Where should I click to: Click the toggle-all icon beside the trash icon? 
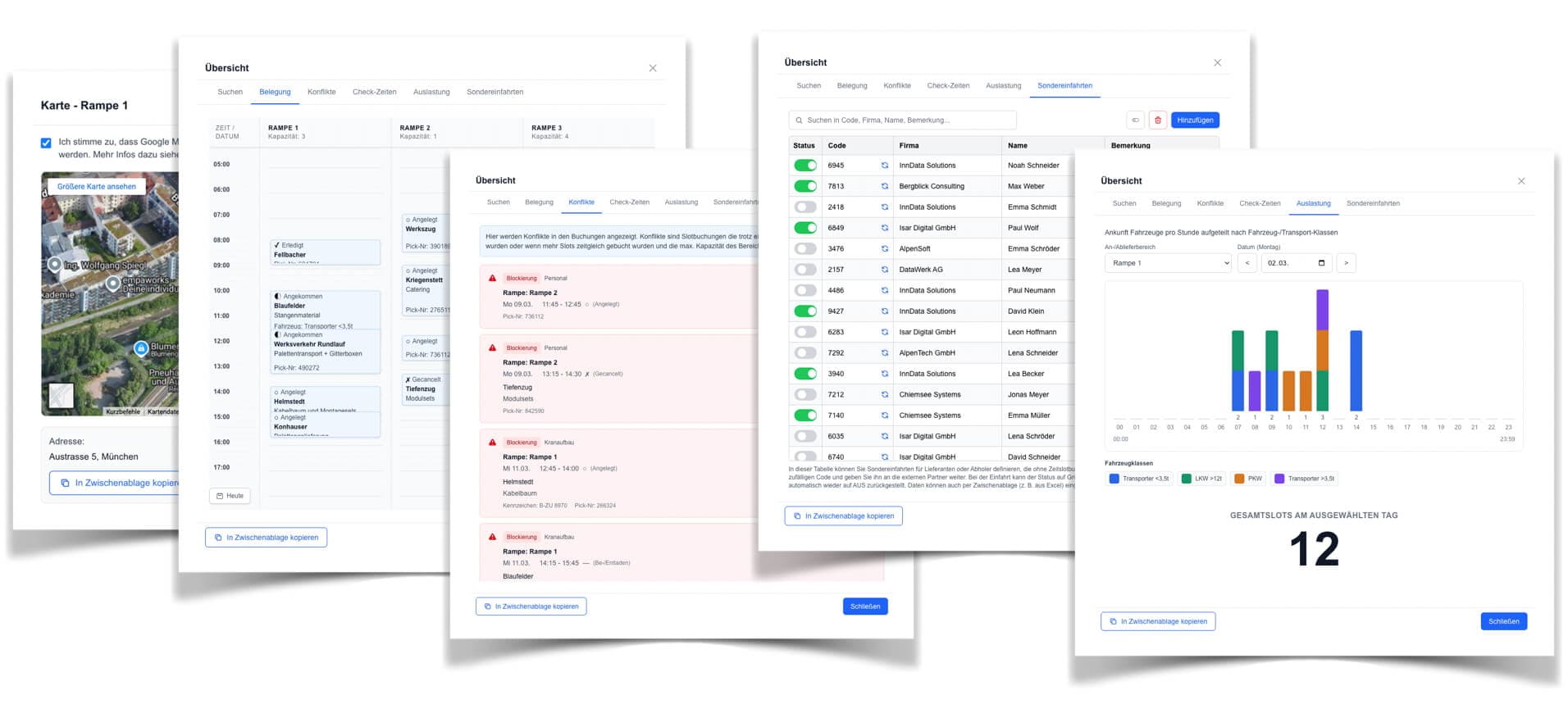click(1135, 120)
